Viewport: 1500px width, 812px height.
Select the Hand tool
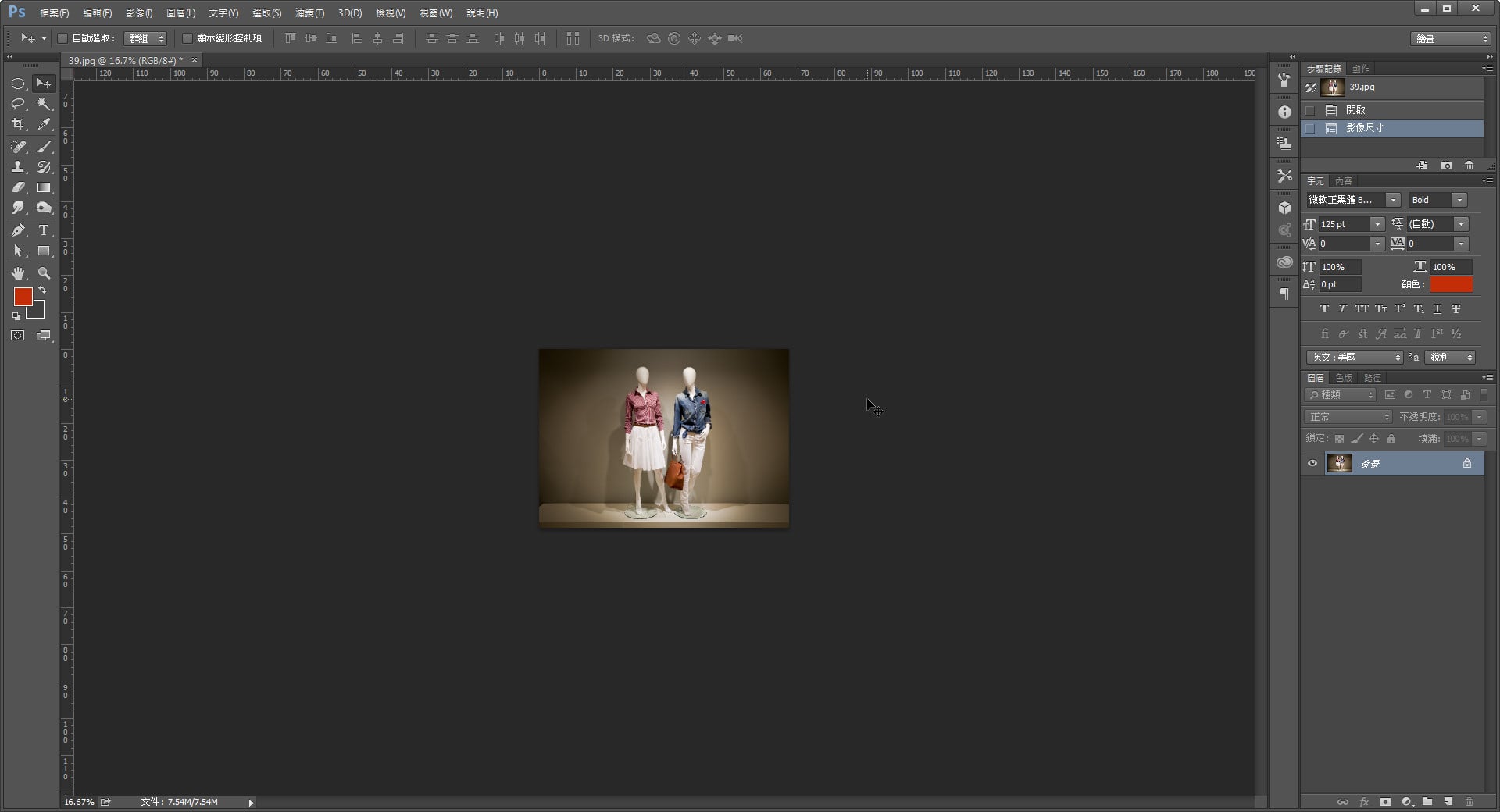pos(18,273)
